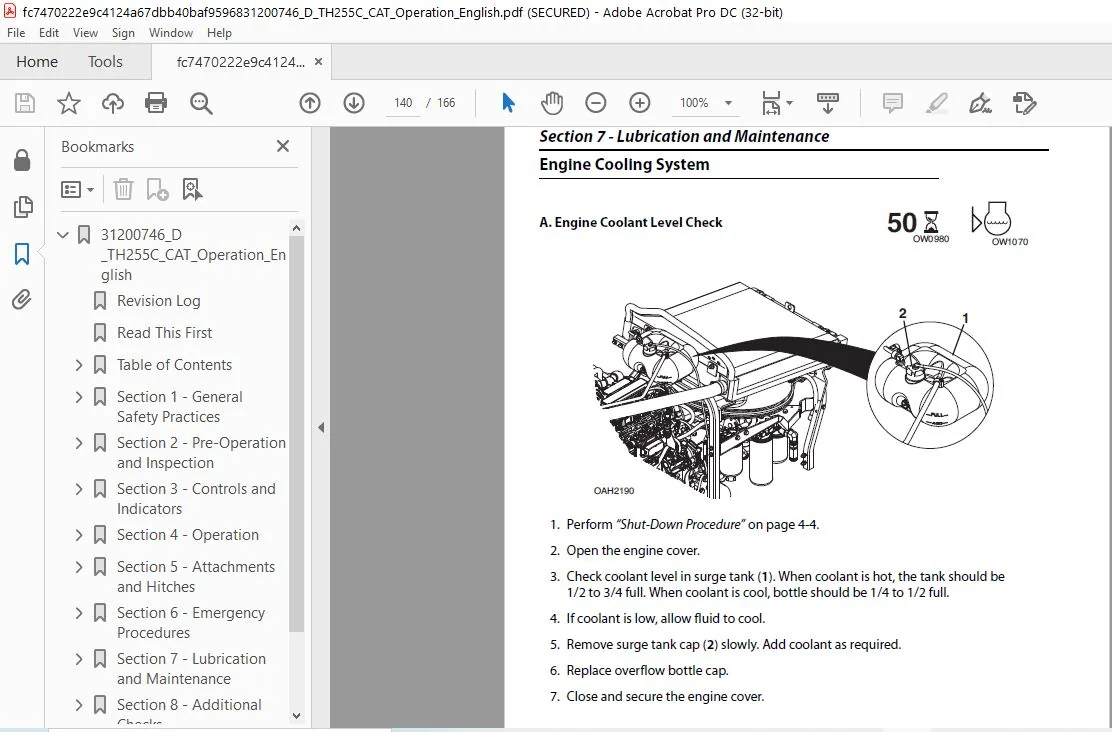Viewport: 1112px width, 732px height.
Task: Open bookmarks options menu dropdown
Action: (x=77, y=189)
